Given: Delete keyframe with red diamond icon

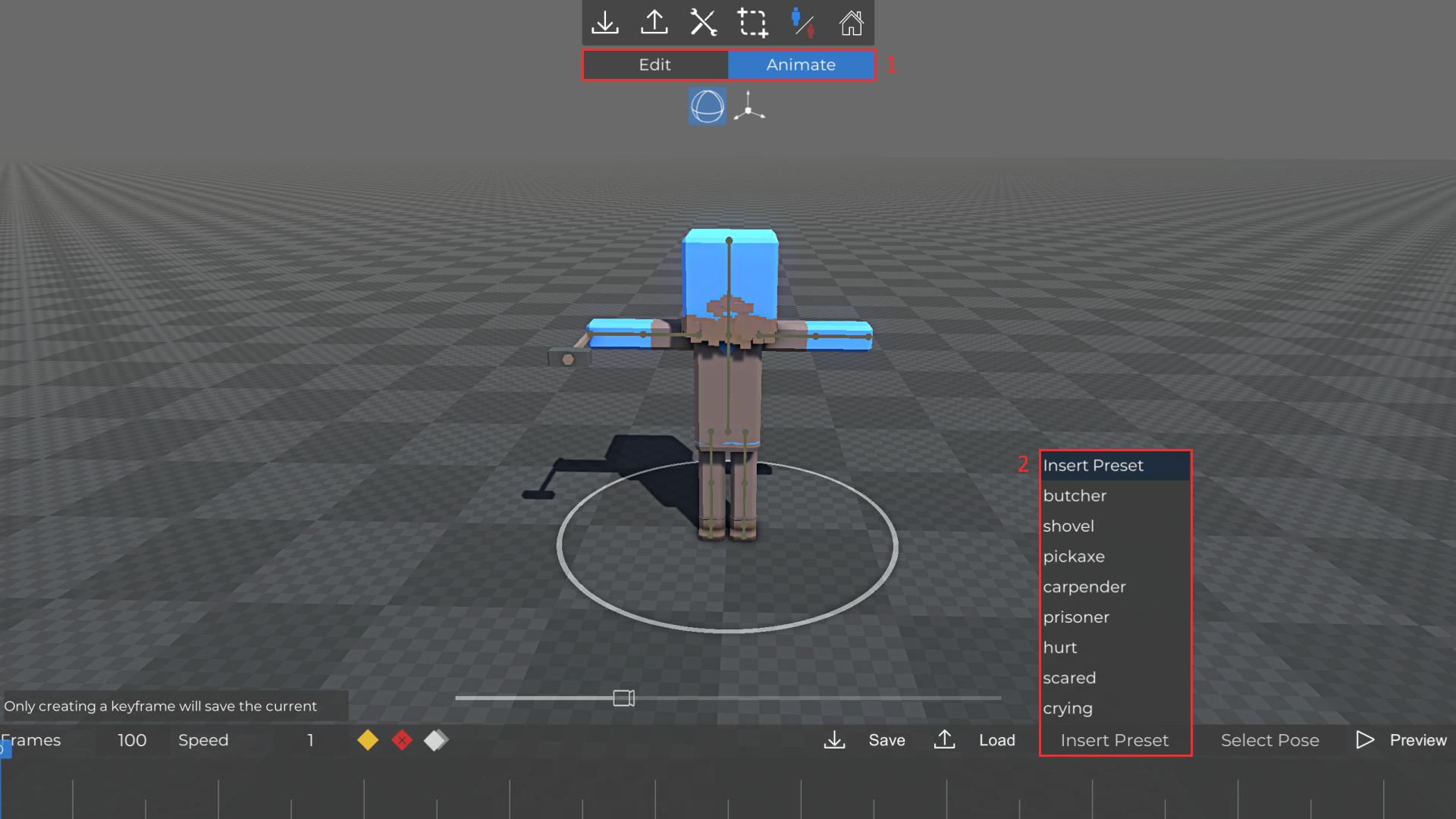Looking at the screenshot, I should (402, 740).
